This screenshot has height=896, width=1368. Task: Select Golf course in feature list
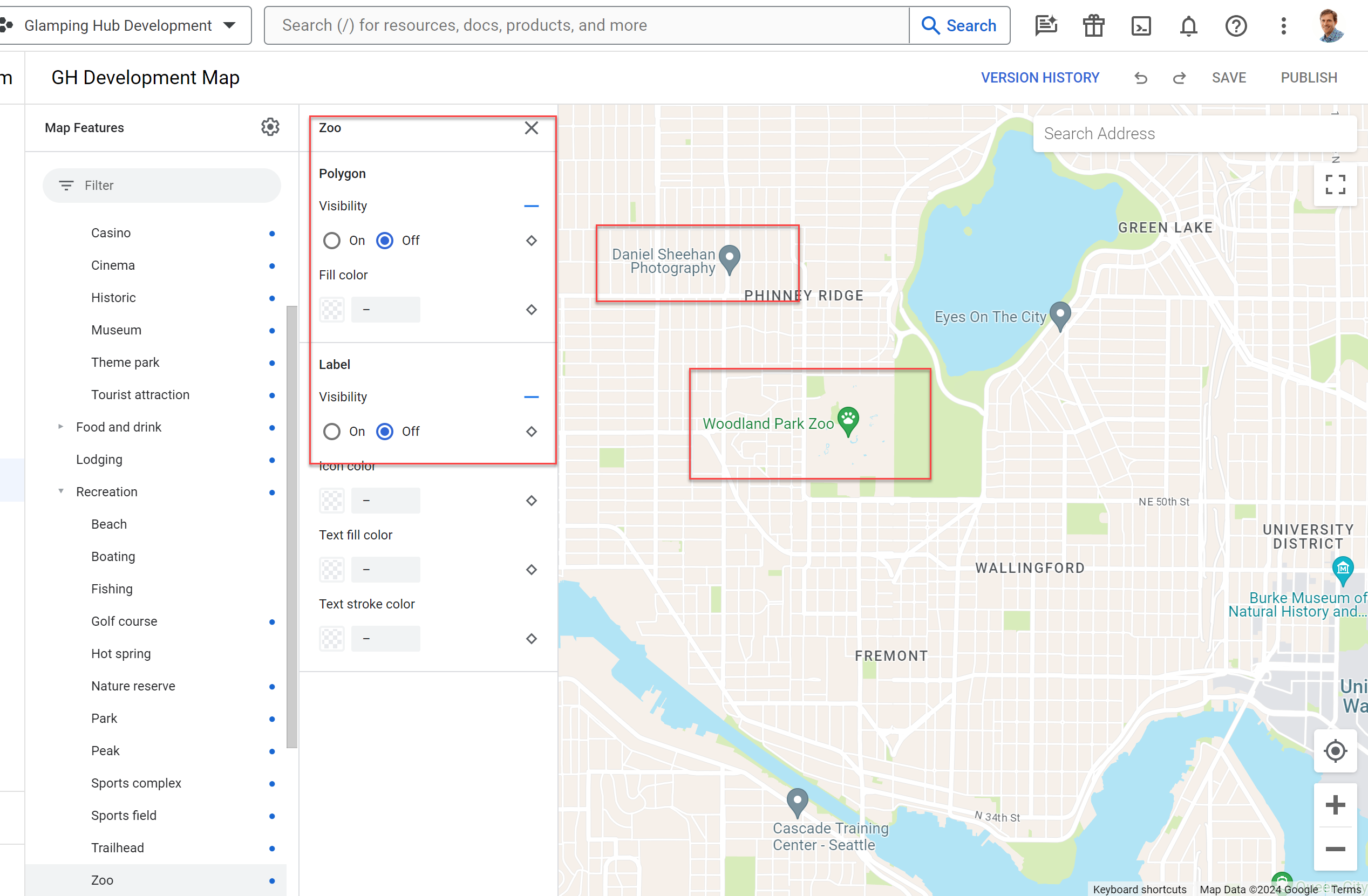coord(124,621)
